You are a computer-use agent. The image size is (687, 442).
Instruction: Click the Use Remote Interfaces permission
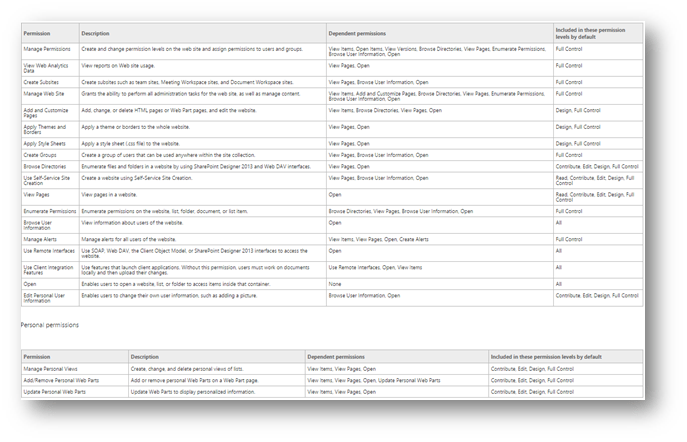(47, 252)
